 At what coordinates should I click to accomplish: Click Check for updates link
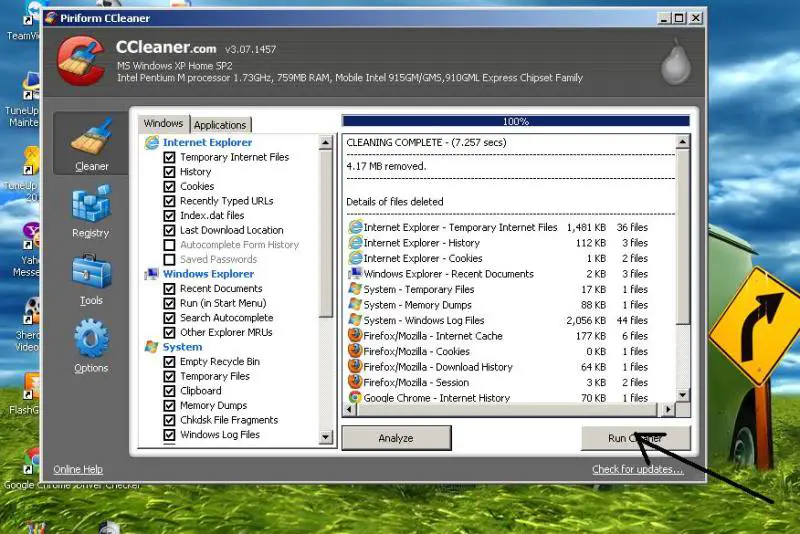click(637, 469)
